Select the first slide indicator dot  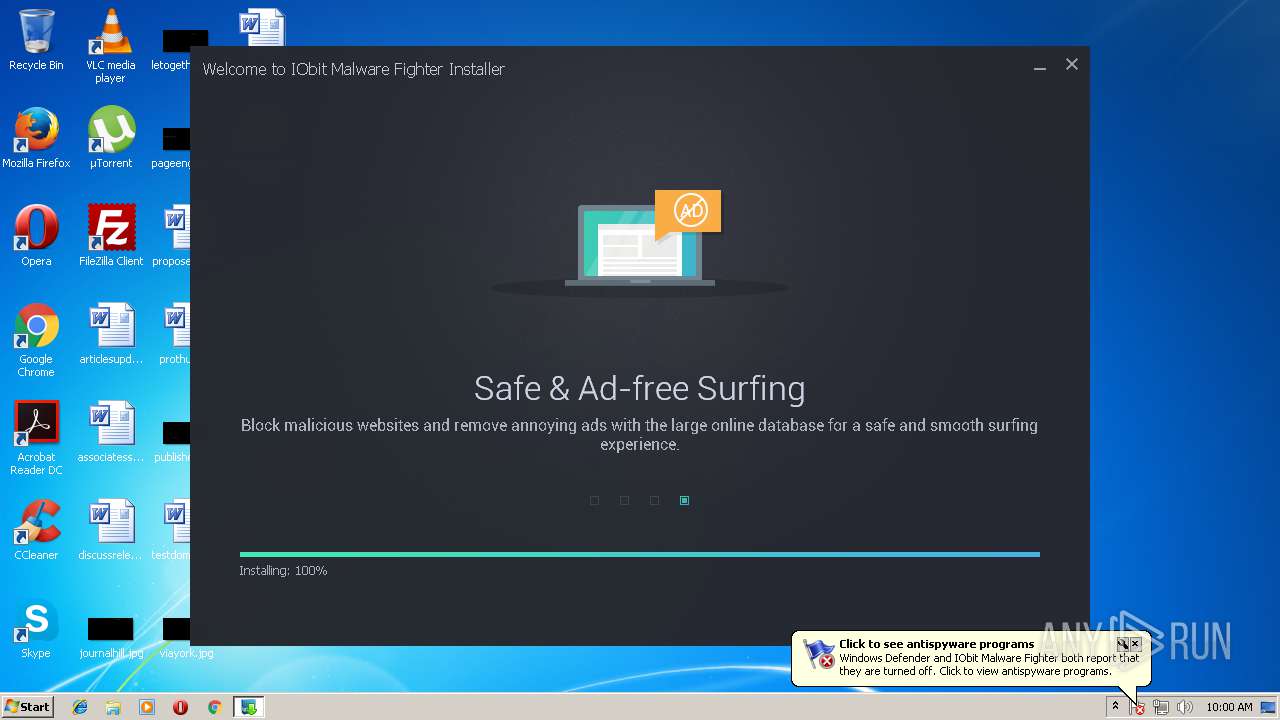coord(594,500)
